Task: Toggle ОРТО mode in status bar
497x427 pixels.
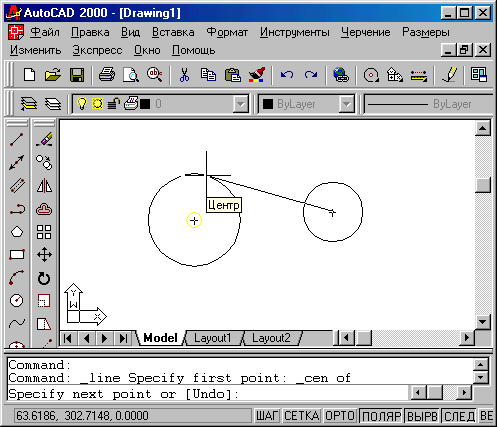Action: pos(339,416)
